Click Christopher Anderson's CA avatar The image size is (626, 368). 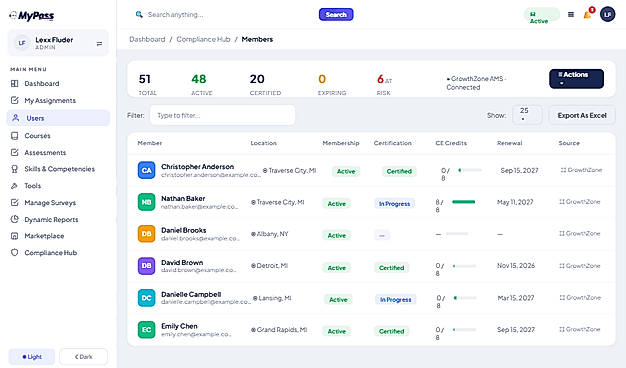point(147,170)
